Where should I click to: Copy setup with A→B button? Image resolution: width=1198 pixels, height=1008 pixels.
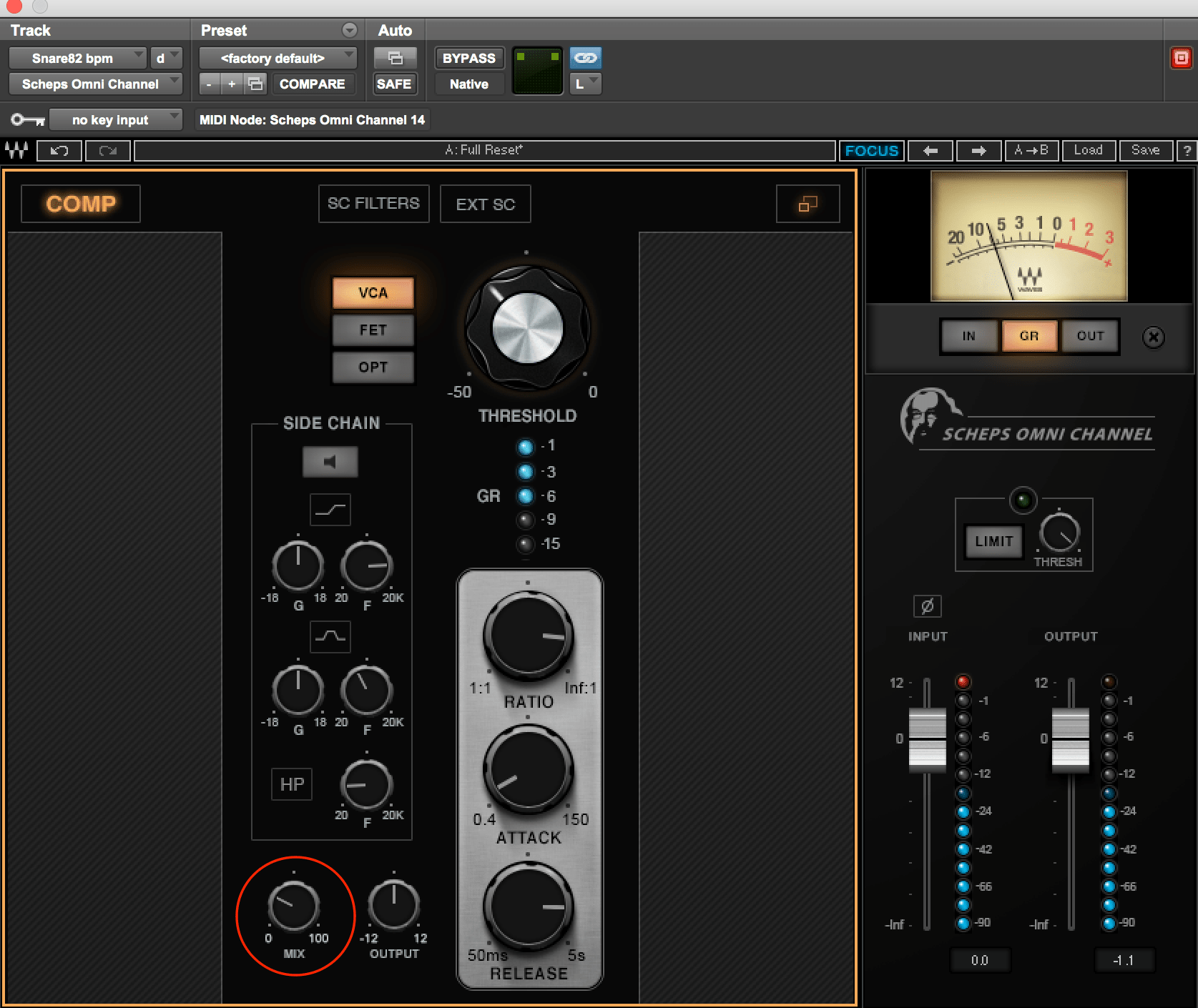(x=1031, y=150)
